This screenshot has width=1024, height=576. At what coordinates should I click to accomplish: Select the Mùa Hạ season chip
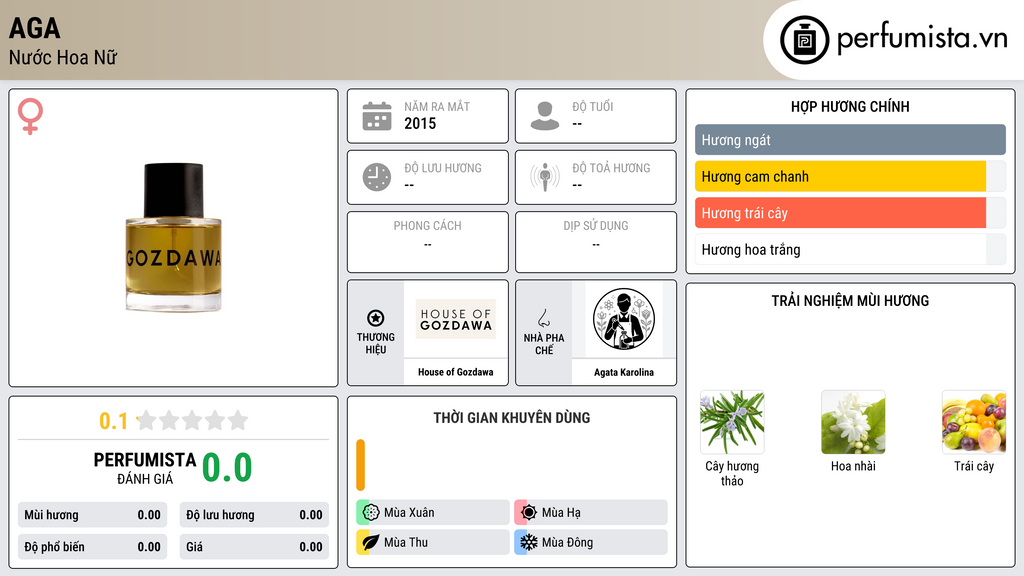[591, 513]
